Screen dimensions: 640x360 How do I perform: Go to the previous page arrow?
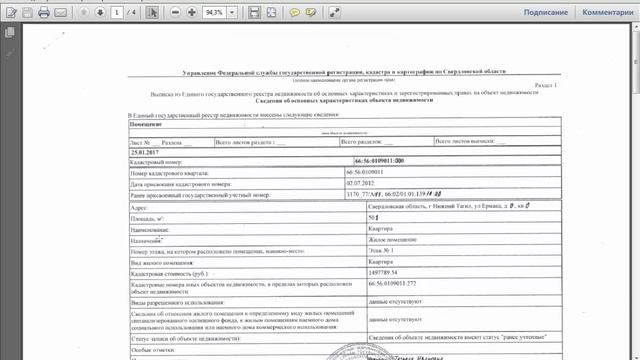click(84, 13)
